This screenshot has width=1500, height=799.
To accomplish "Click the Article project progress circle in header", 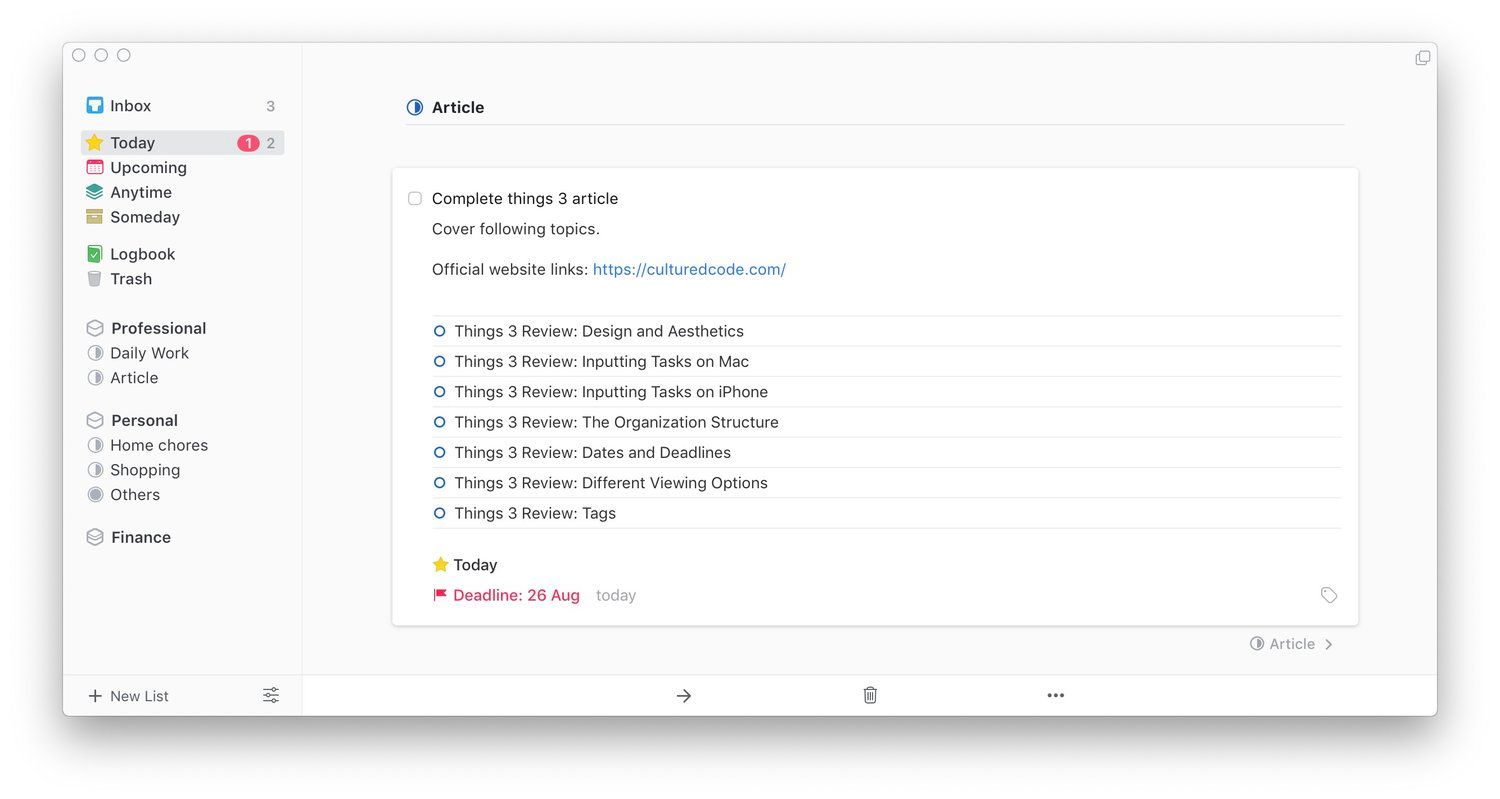I will click(x=415, y=108).
